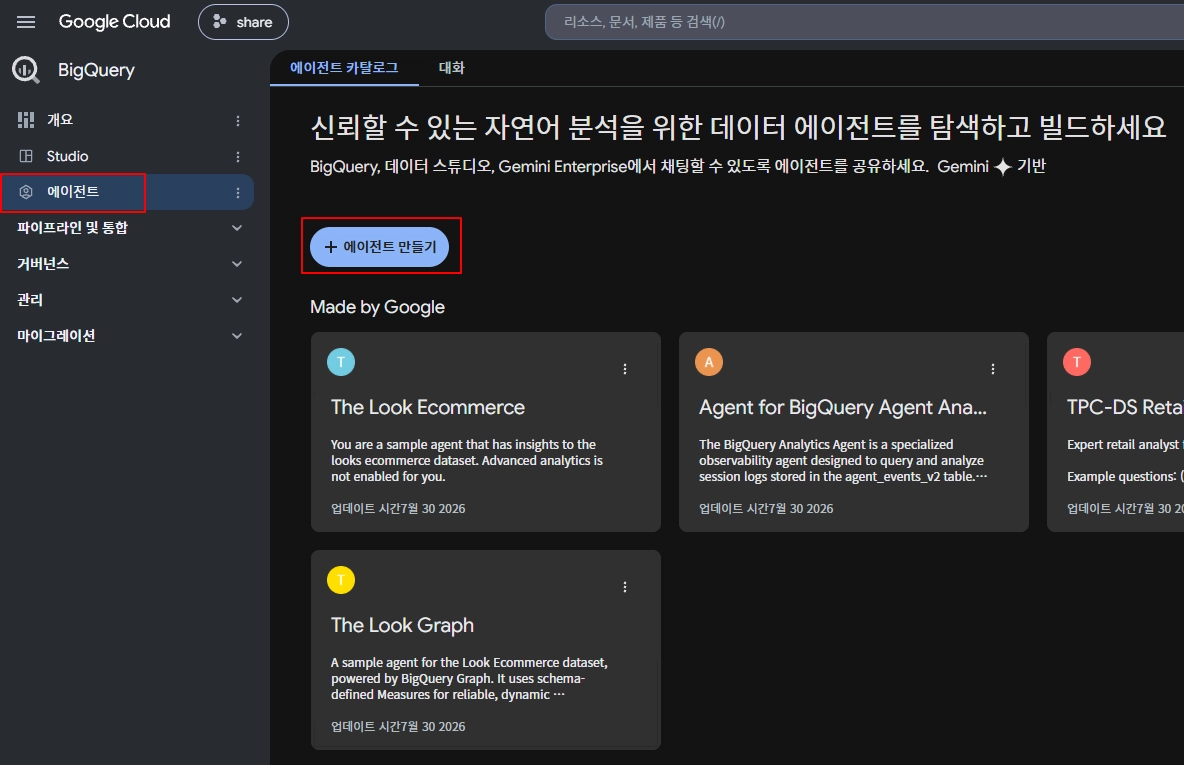Open BigQuery Agent Analytics card options menu
Screen dimensions: 1184x765
coord(993,369)
